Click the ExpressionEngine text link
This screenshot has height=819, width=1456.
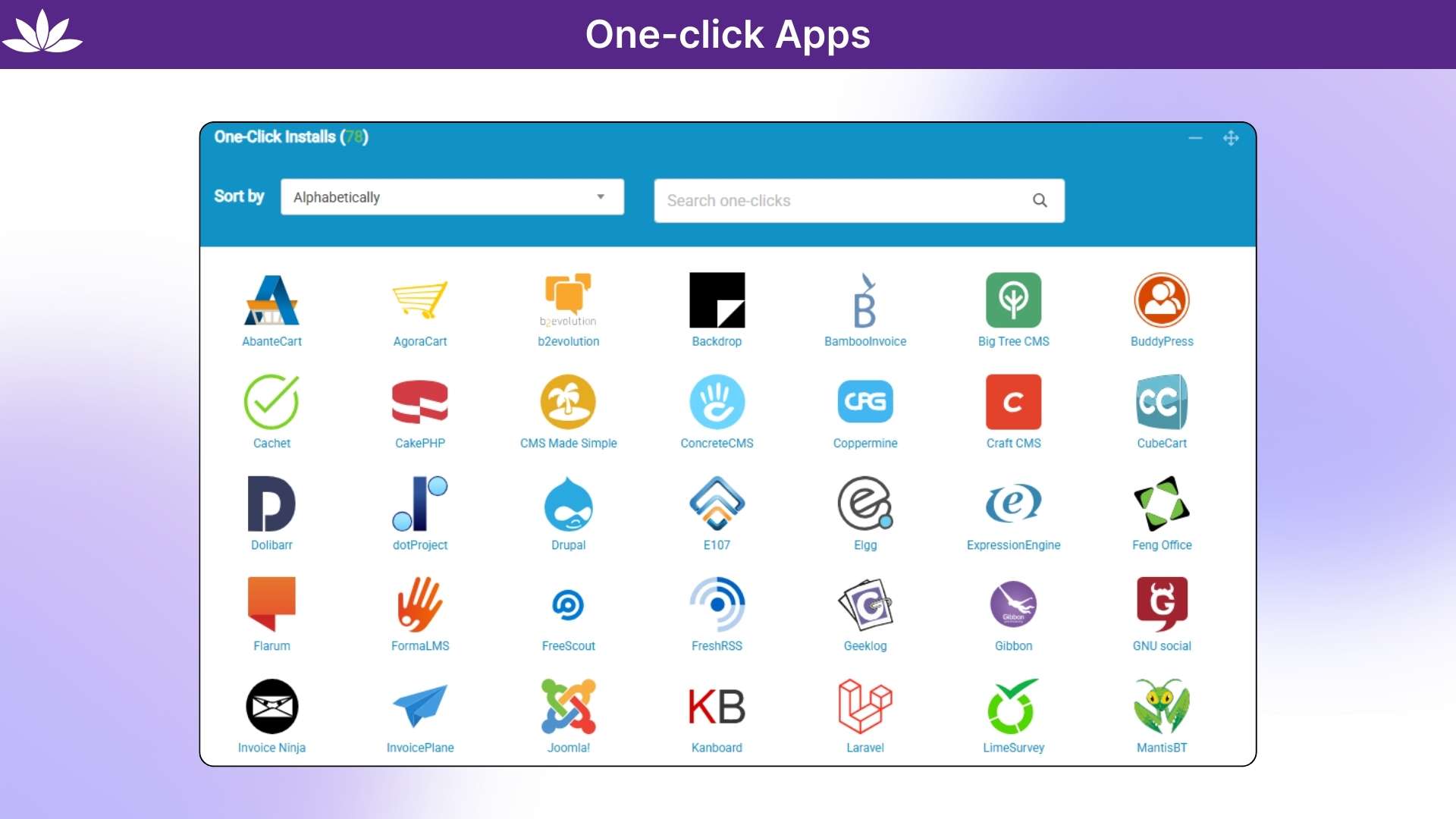(x=1013, y=545)
